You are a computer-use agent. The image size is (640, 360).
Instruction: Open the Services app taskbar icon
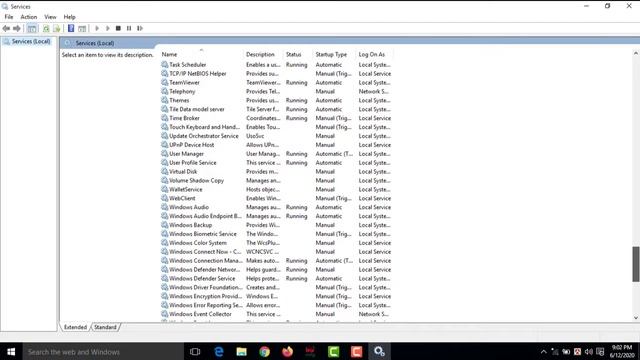pyautogui.click(x=379, y=351)
